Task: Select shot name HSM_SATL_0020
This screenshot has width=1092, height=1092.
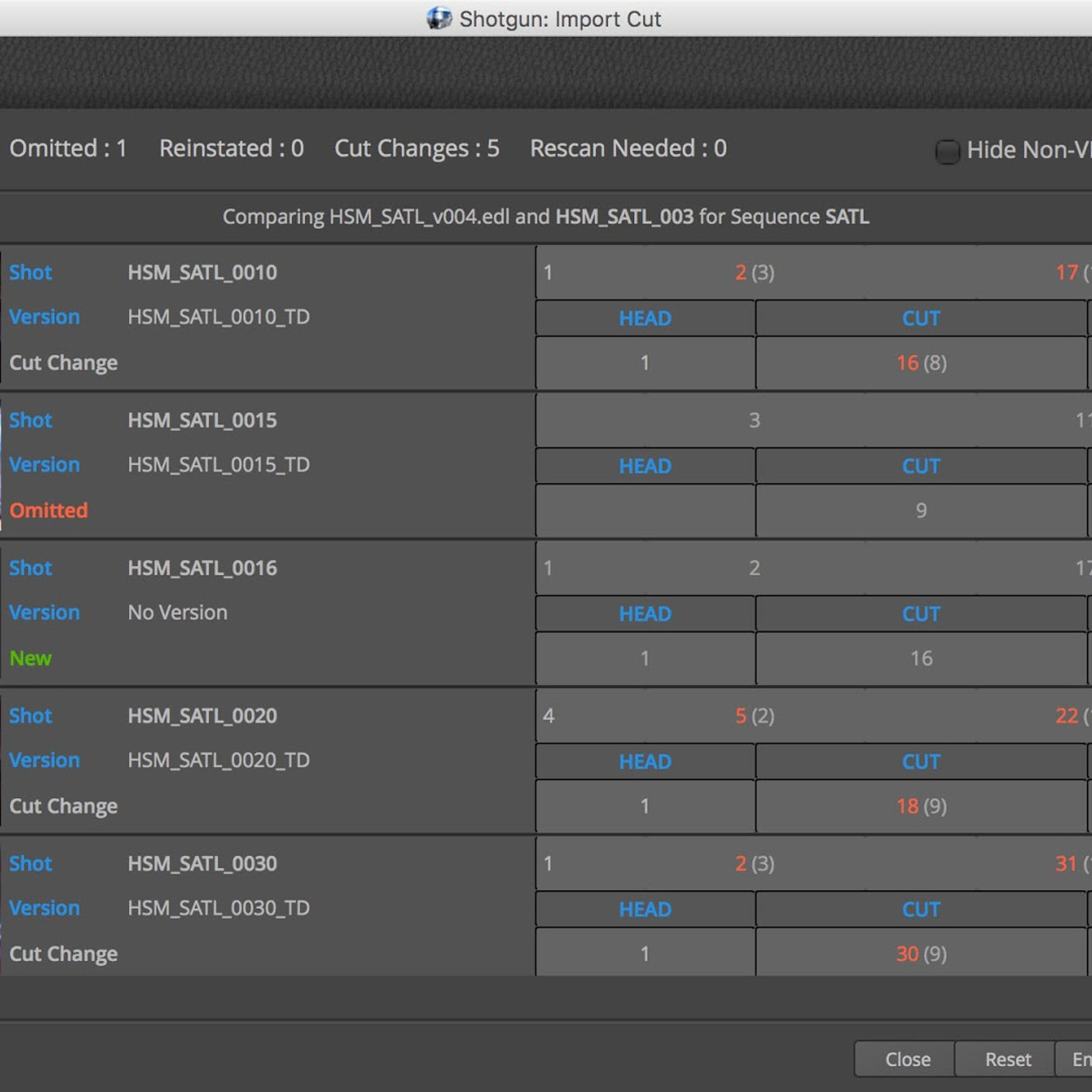Action: (x=202, y=715)
